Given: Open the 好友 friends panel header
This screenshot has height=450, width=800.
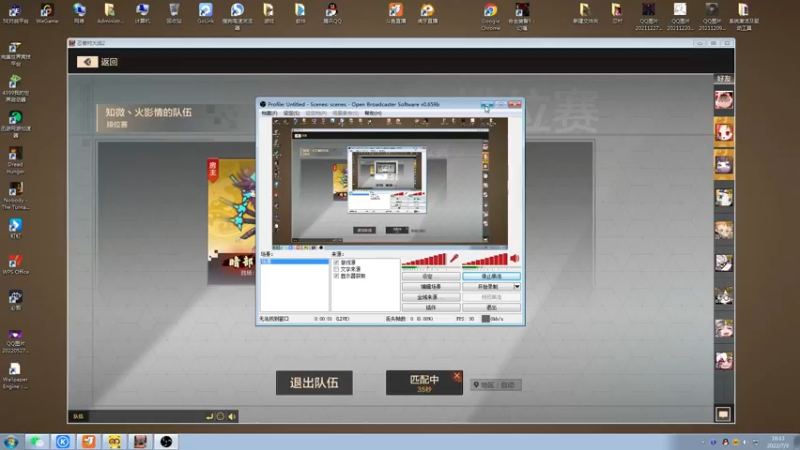Looking at the screenshot, I should (723, 79).
